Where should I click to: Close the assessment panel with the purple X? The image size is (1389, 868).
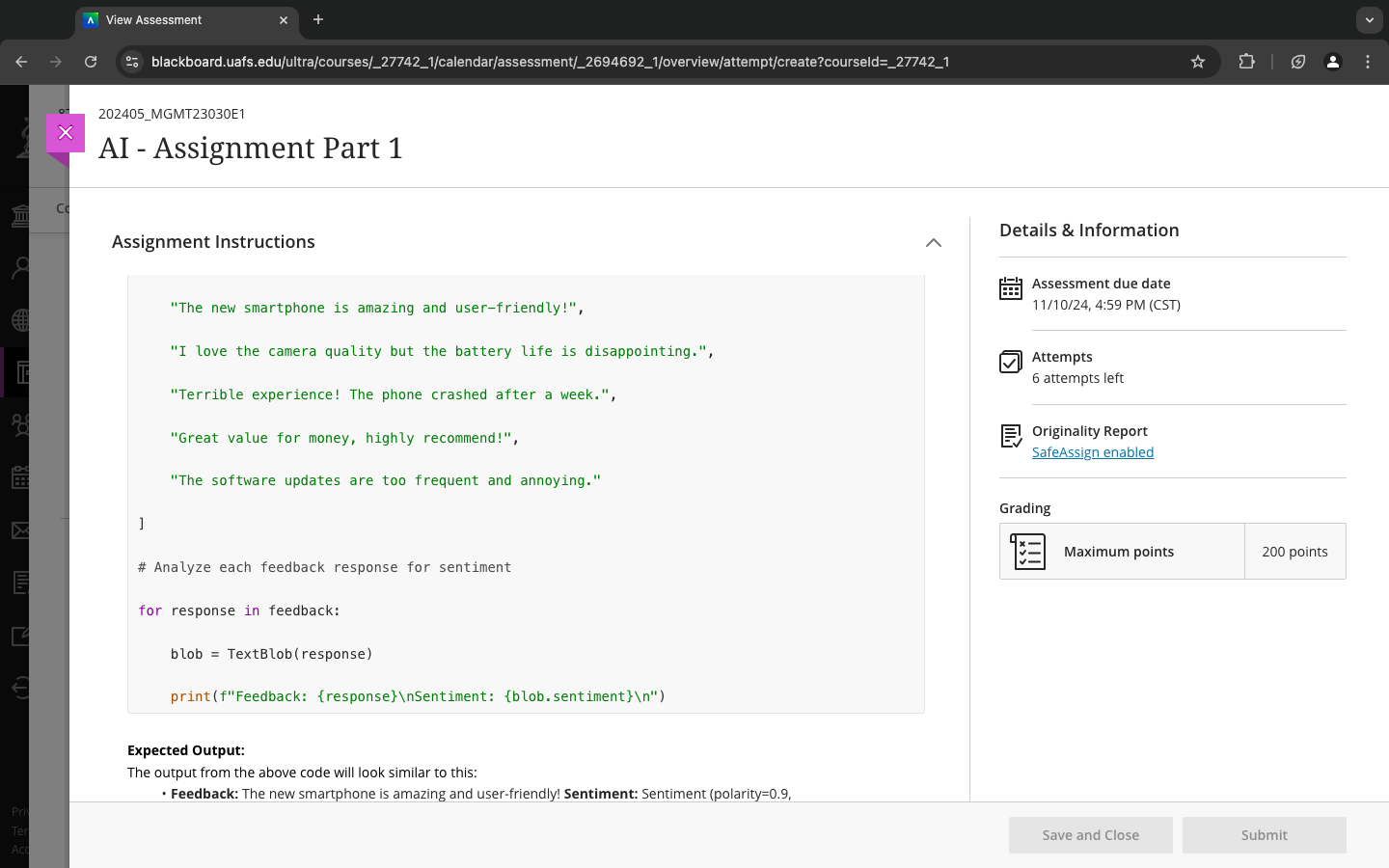[66, 133]
